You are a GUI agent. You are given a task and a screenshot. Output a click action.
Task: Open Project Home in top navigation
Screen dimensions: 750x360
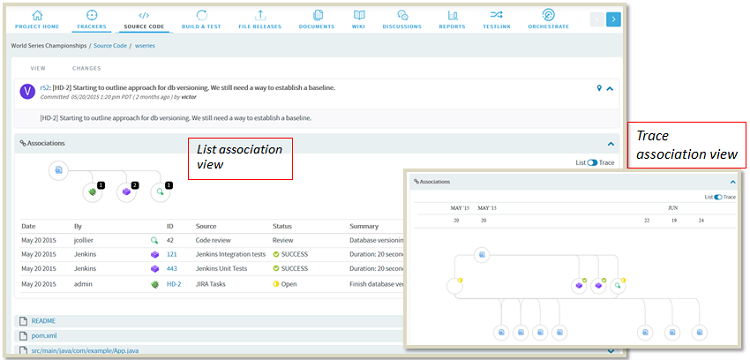click(x=37, y=20)
